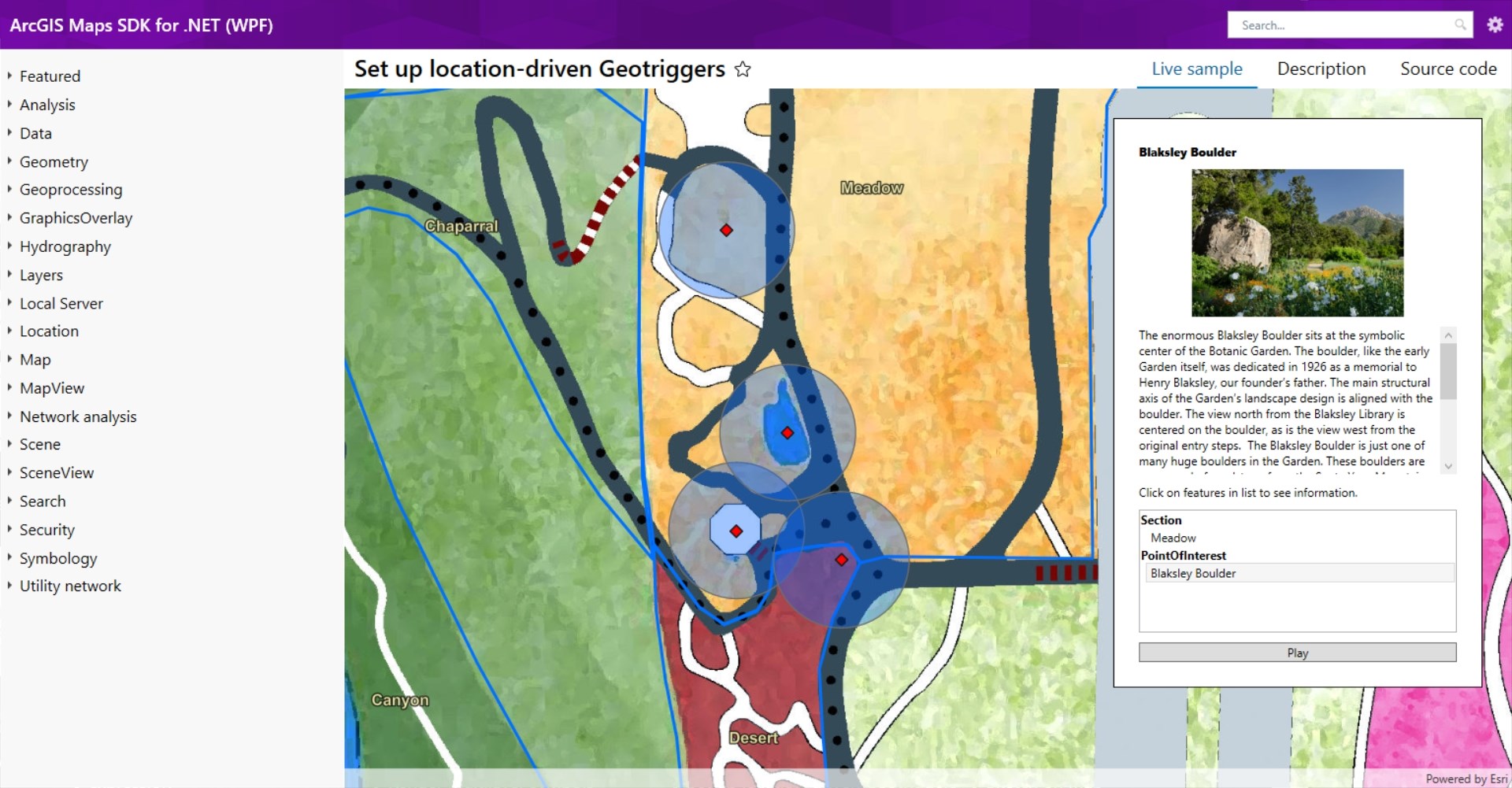Select SceneView in the category tree

click(x=57, y=473)
